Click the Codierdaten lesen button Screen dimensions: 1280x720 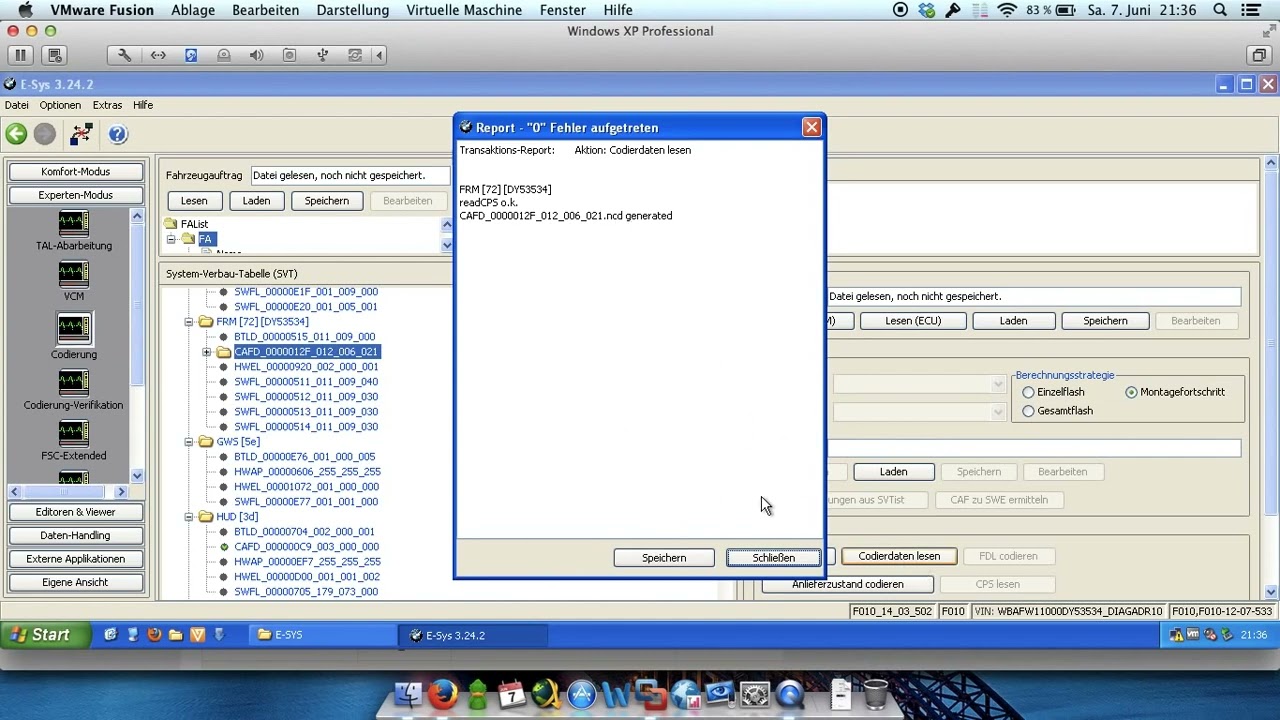[x=899, y=556]
